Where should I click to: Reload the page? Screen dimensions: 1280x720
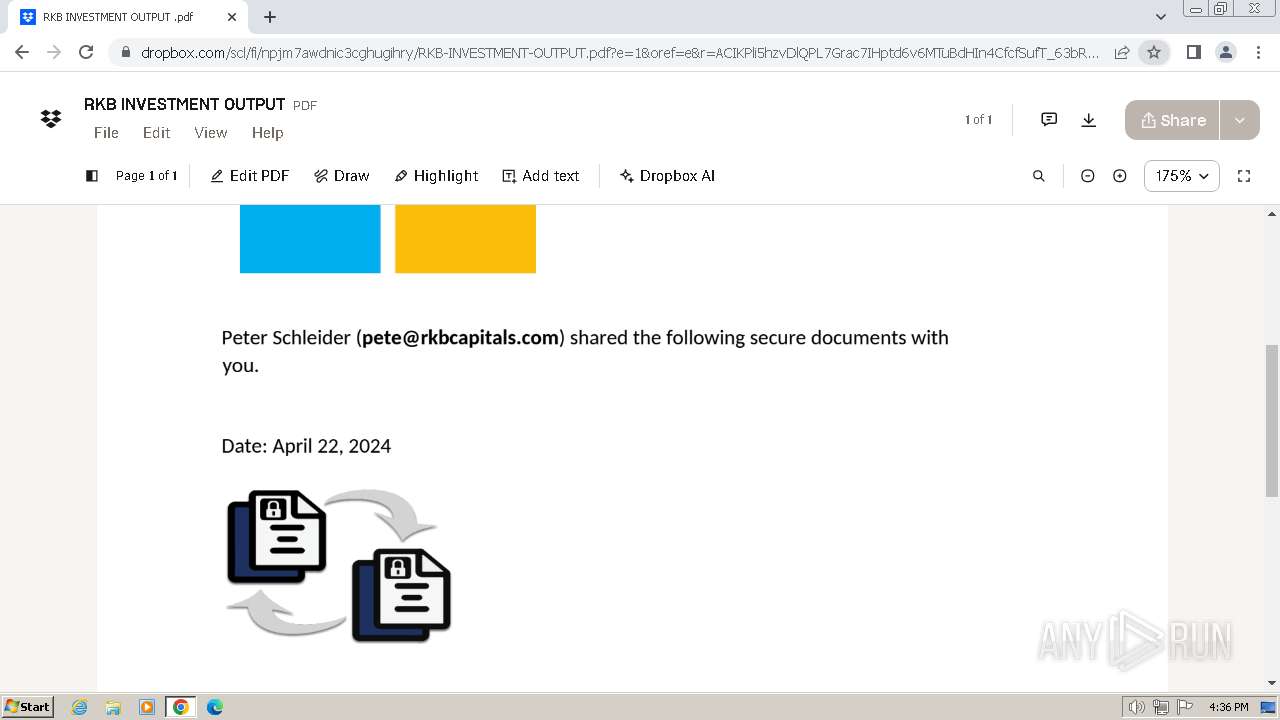click(86, 52)
